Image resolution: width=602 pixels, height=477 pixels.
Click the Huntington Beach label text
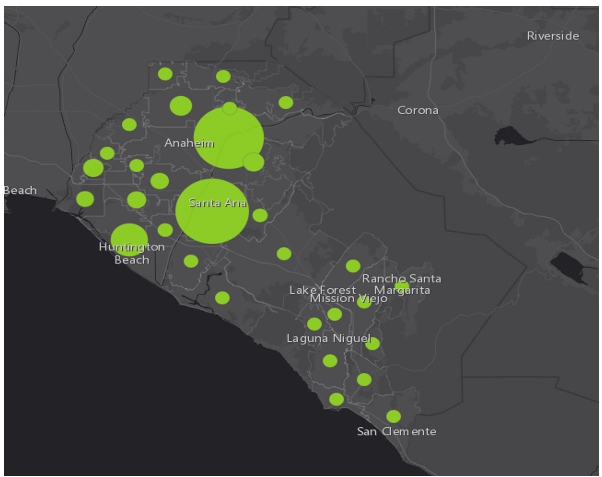[x=131, y=253]
